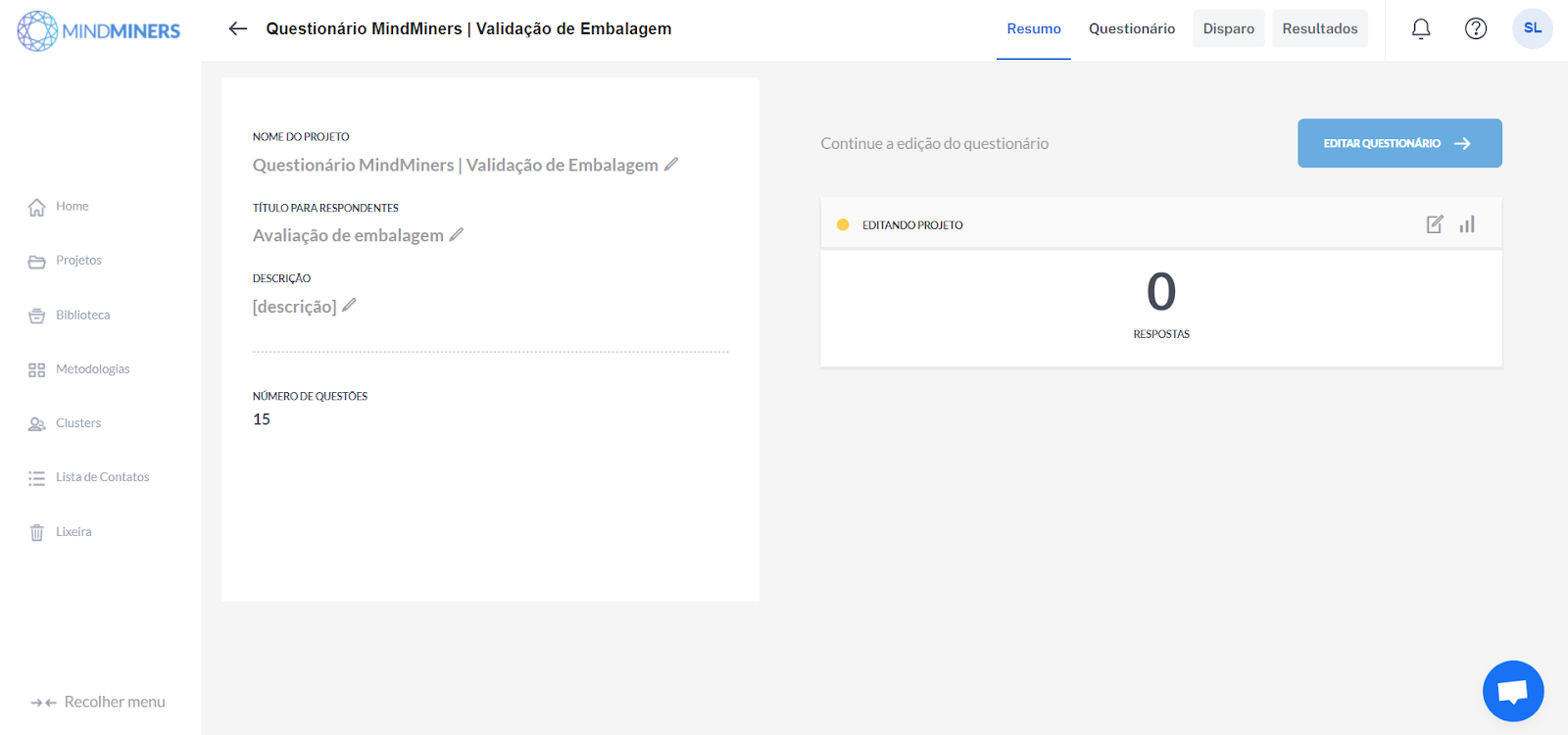Open Clusters in the sidebar
This screenshot has width=1568, height=735.
(78, 423)
